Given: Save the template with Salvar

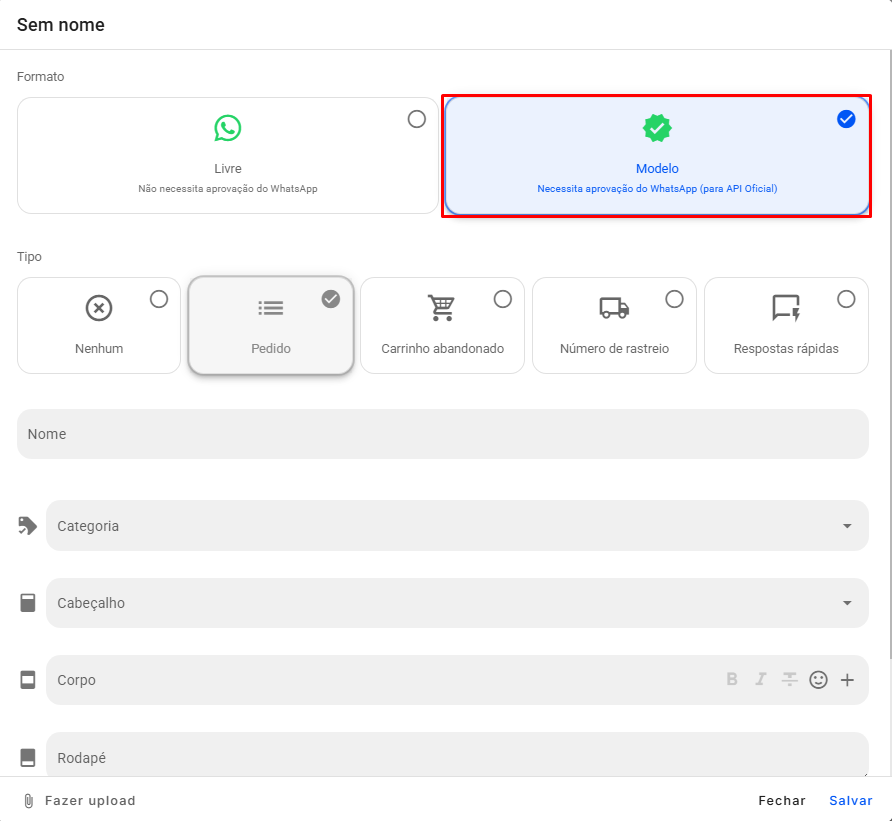Looking at the screenshot, I should click(850, 801).
